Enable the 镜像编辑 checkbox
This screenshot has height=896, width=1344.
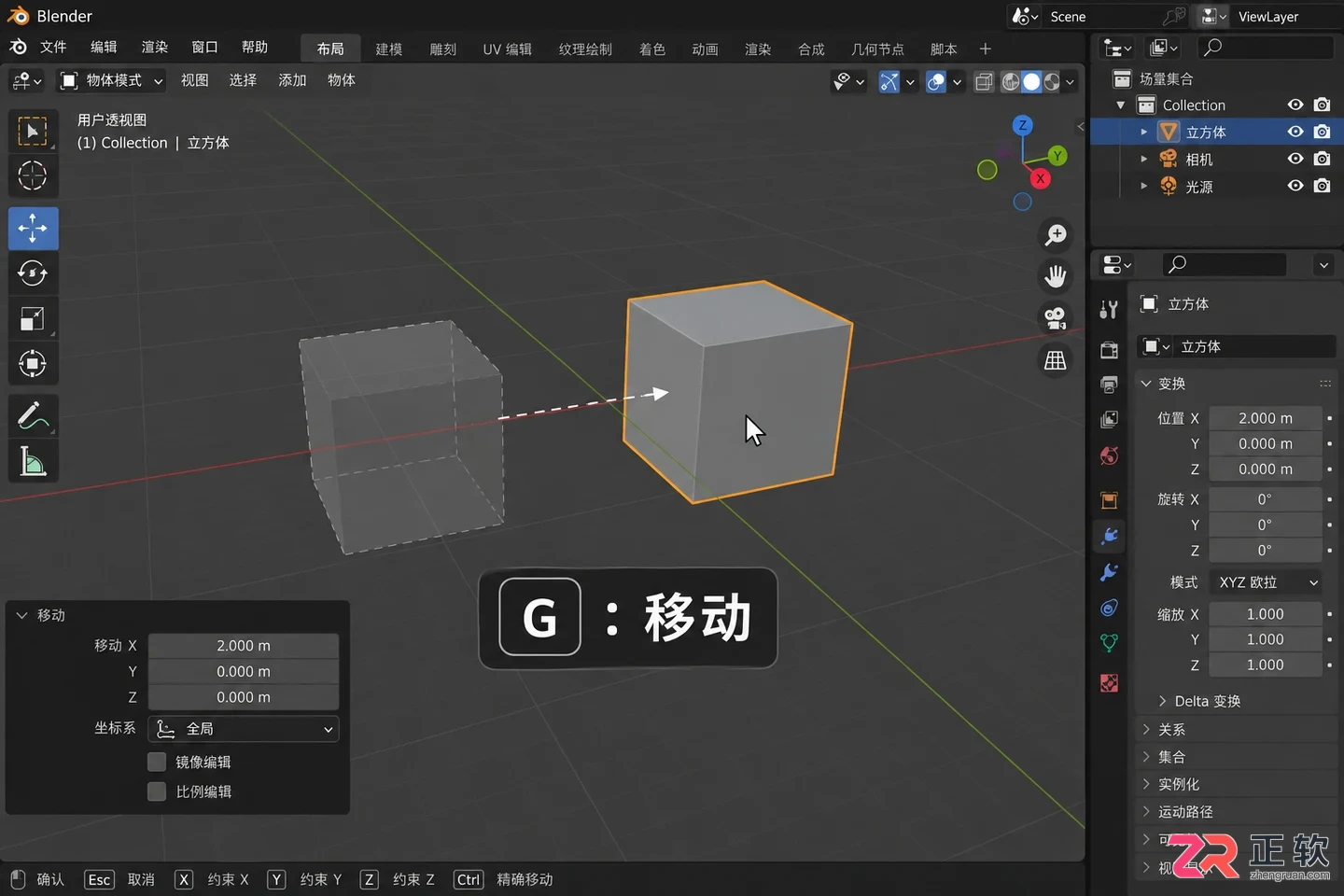157,762
